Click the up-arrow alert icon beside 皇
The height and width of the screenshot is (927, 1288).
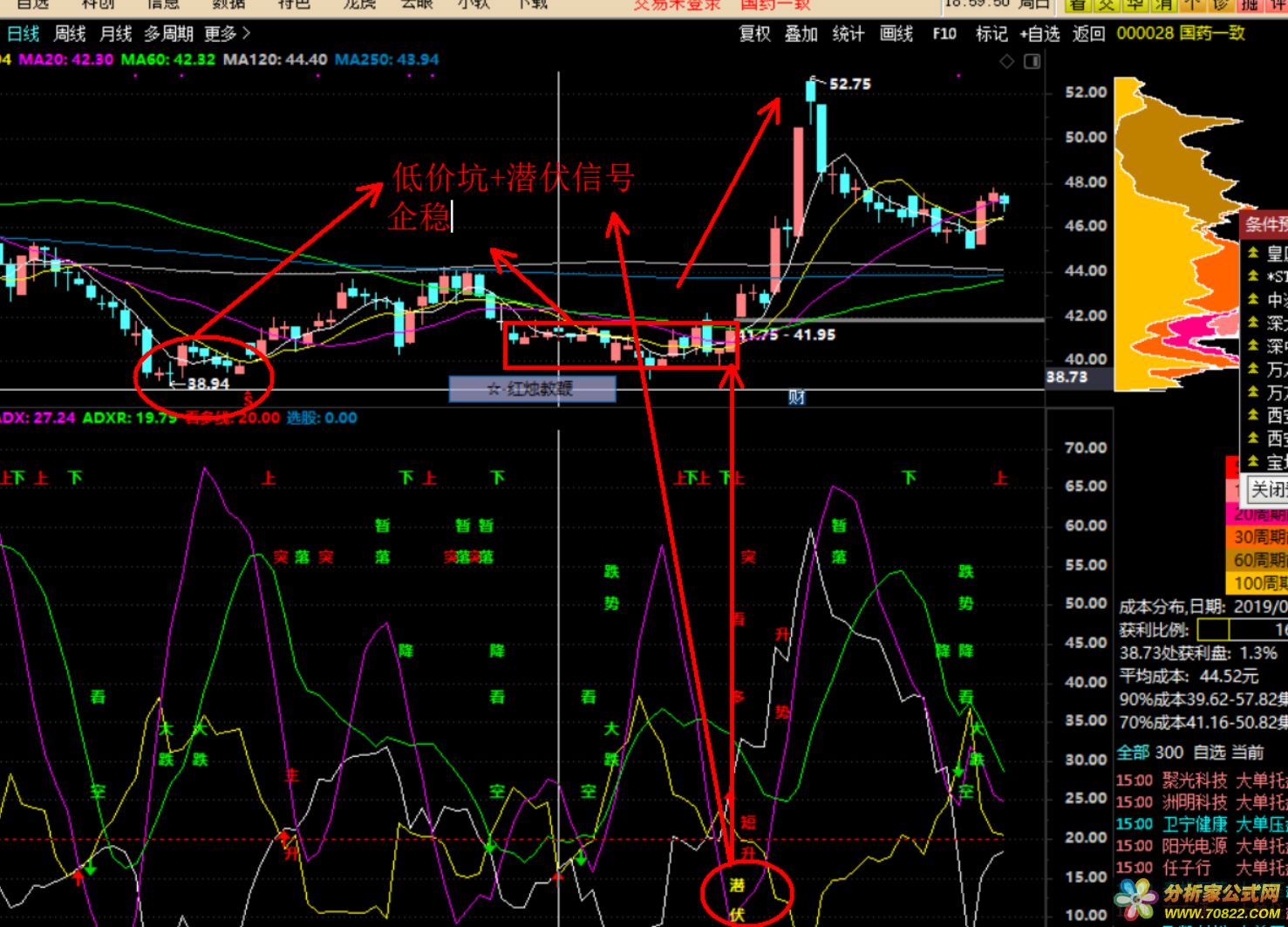(1253, 252)
